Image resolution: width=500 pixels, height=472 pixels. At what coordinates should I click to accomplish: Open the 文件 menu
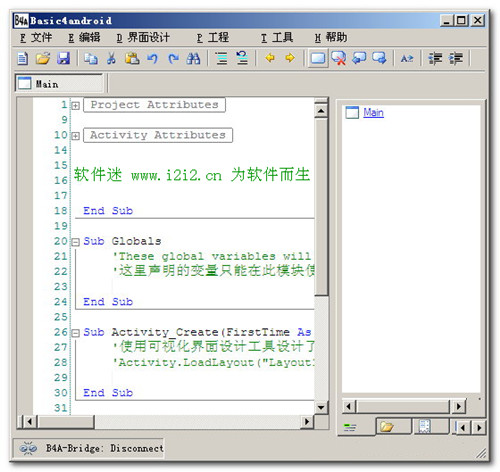[36, 37]
